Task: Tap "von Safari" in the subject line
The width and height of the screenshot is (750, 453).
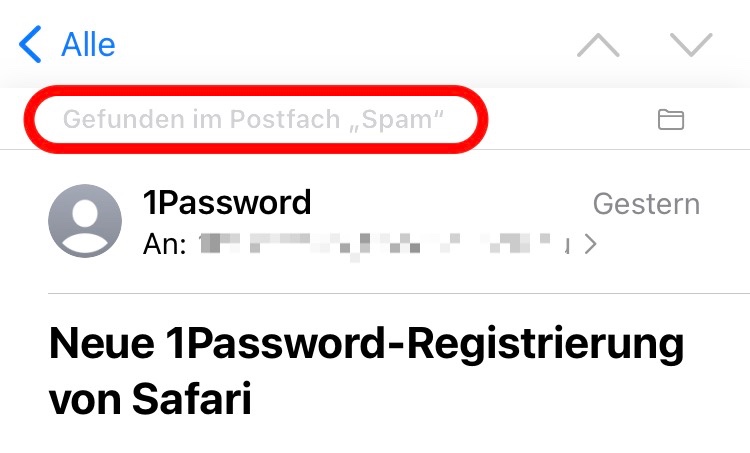Action: [150, 400]
